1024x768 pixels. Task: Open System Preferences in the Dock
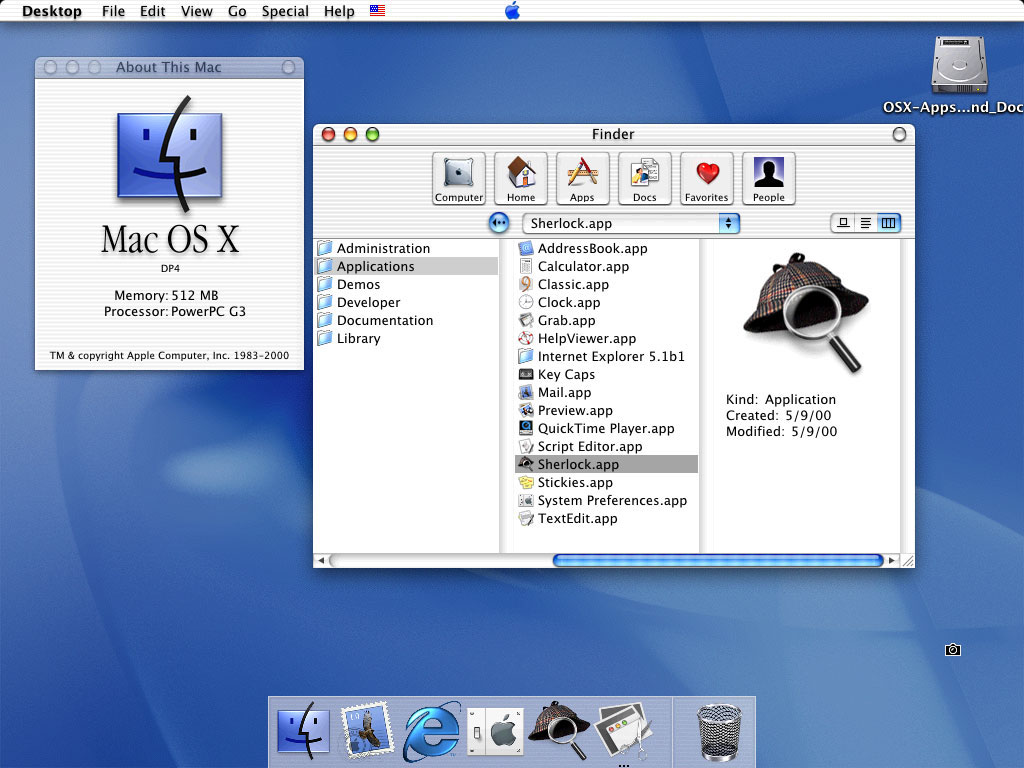click(495, 731)
